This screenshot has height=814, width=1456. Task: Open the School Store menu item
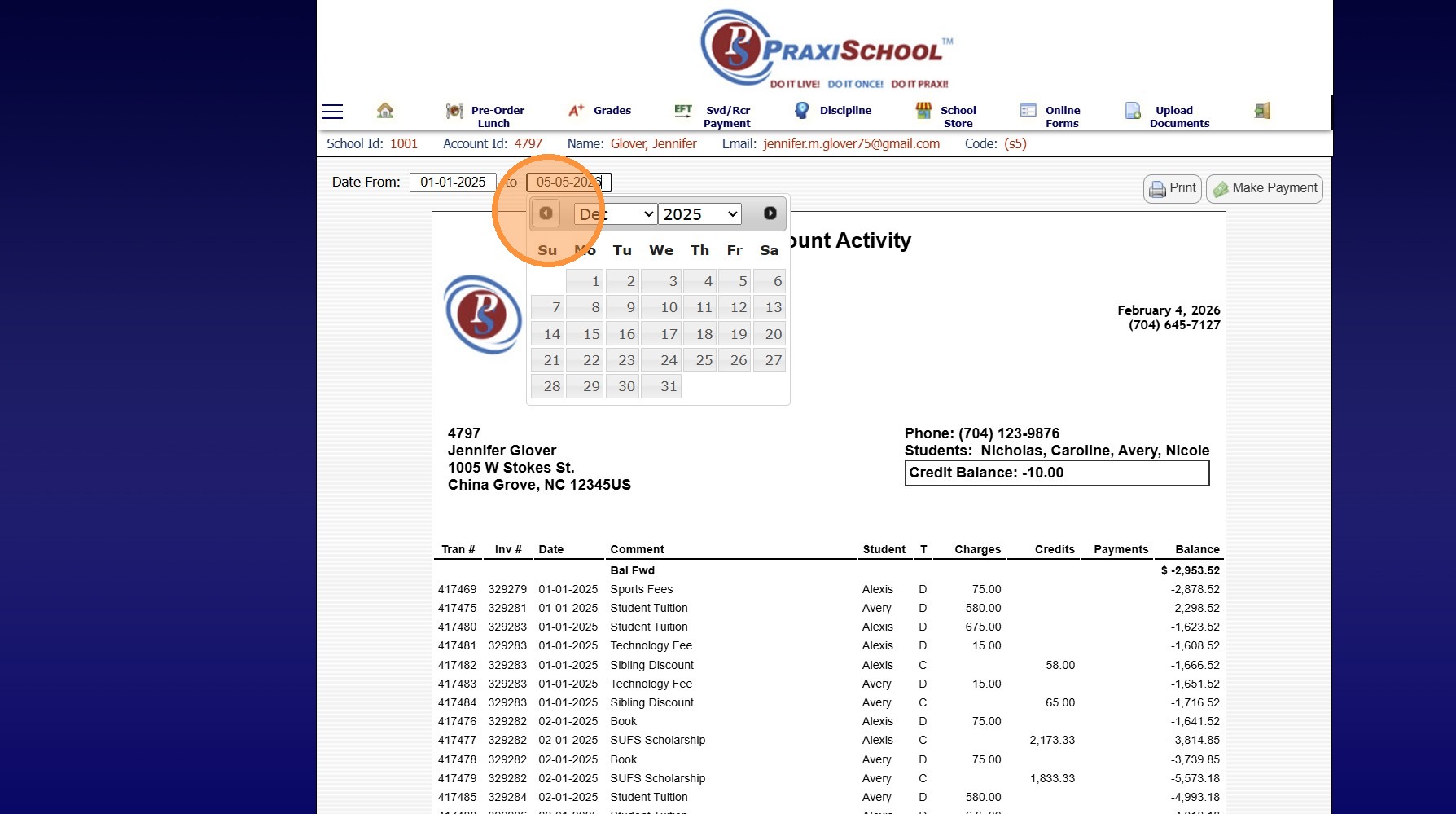click(958, 117)
